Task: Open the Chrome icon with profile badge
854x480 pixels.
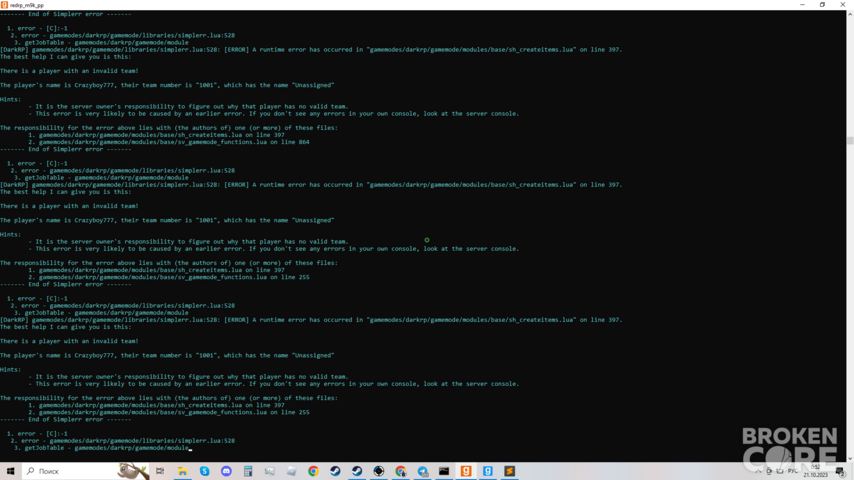Action: click(x=400, y=471)
